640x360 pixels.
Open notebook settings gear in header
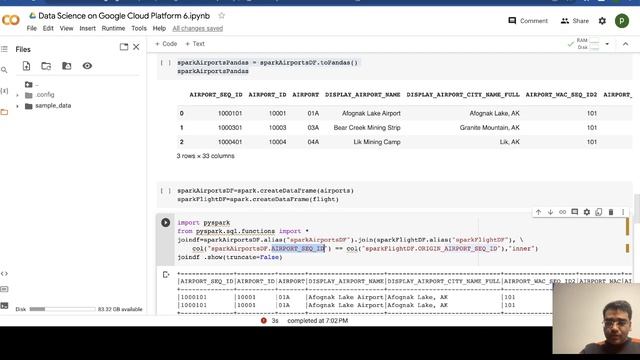point(602,21)
